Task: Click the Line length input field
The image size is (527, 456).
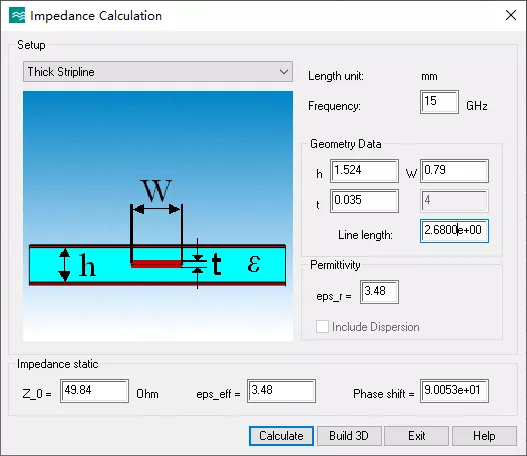Action: pos(454,231)
